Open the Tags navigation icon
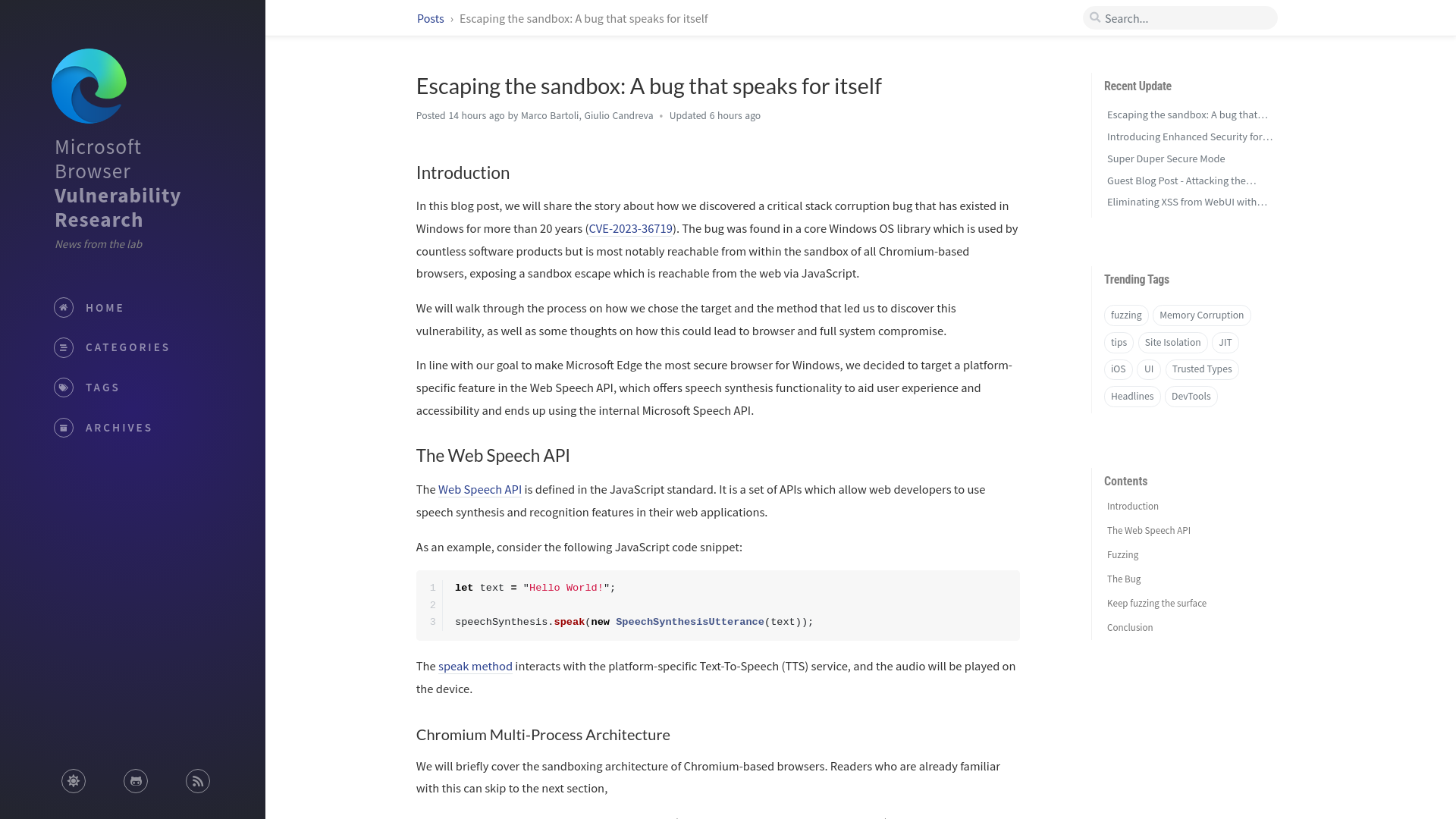Image resolution: width=1456 pixels, height=819 pixels. (x=63, y=387)
